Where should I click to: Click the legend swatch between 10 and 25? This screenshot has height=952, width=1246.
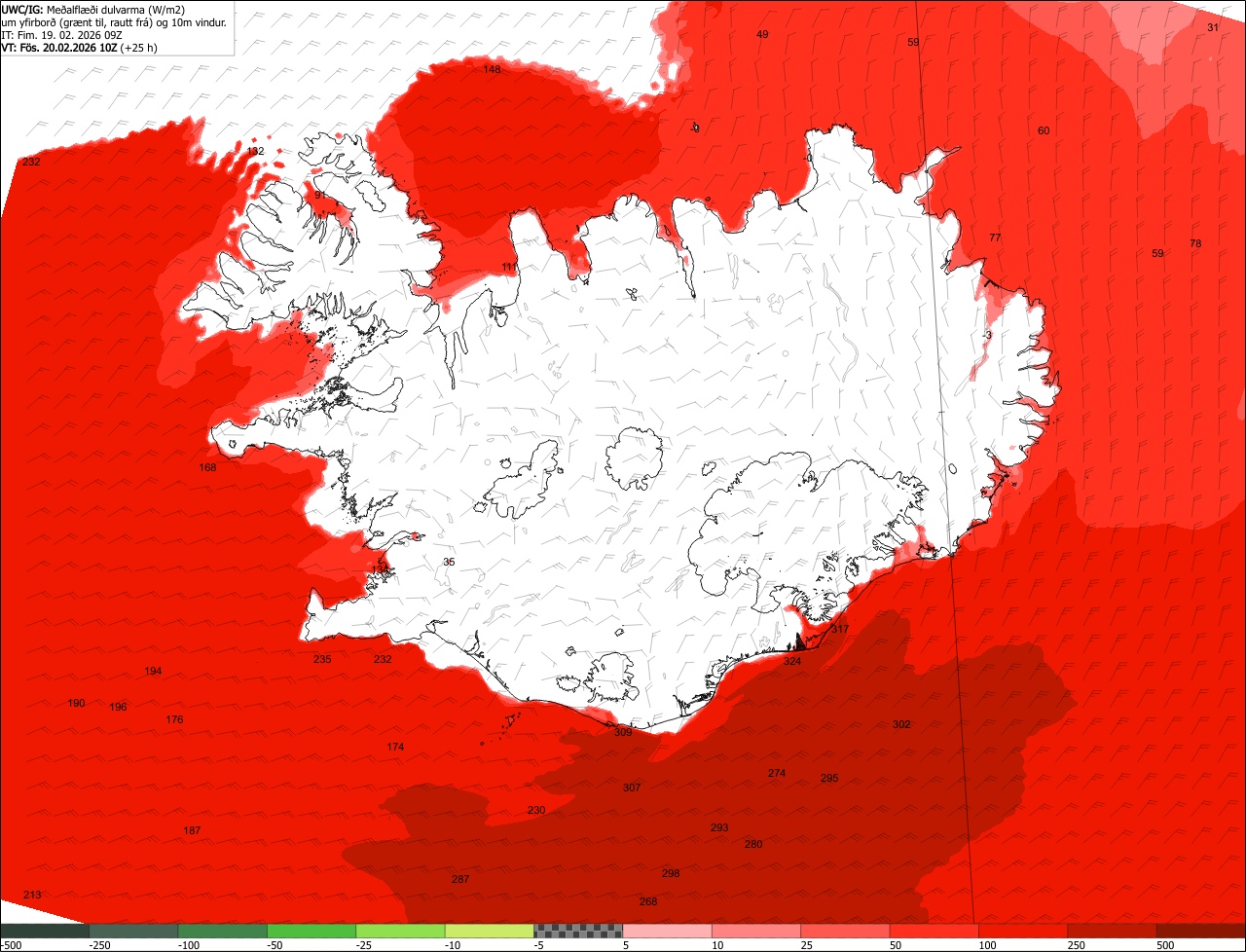point(756,931)
